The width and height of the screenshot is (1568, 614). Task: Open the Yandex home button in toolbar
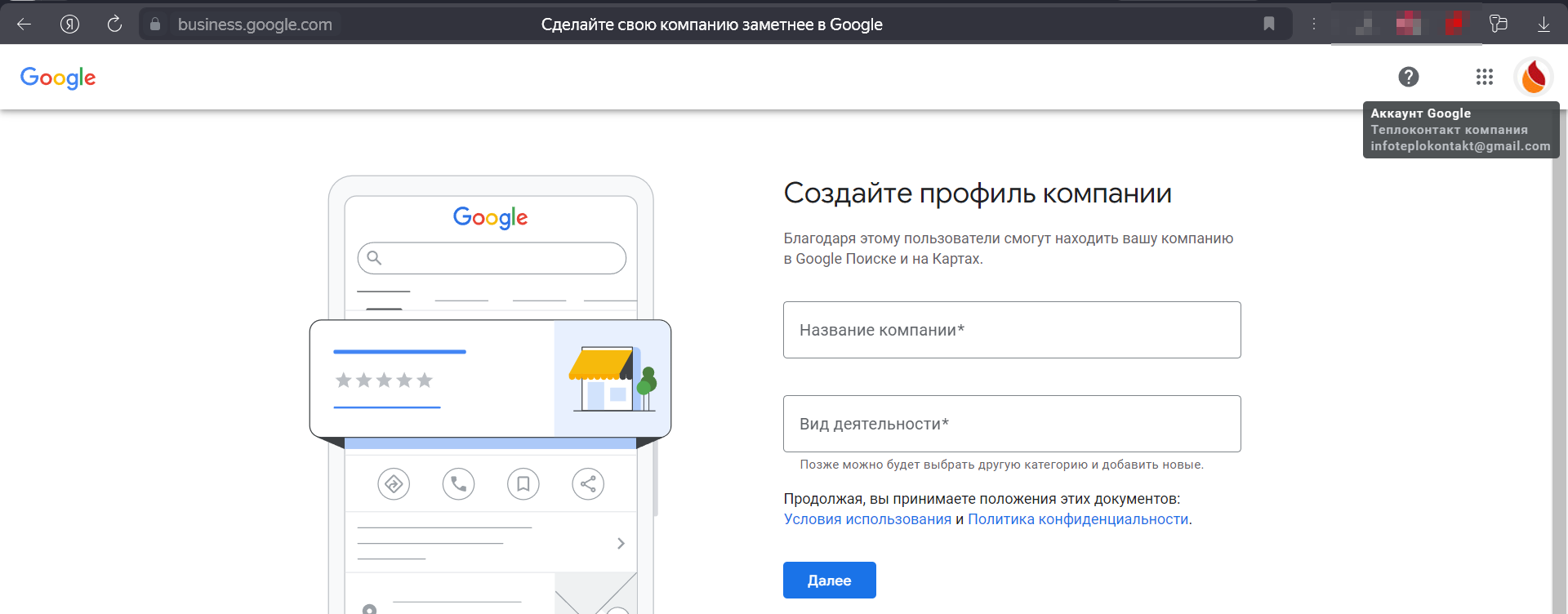70,24
